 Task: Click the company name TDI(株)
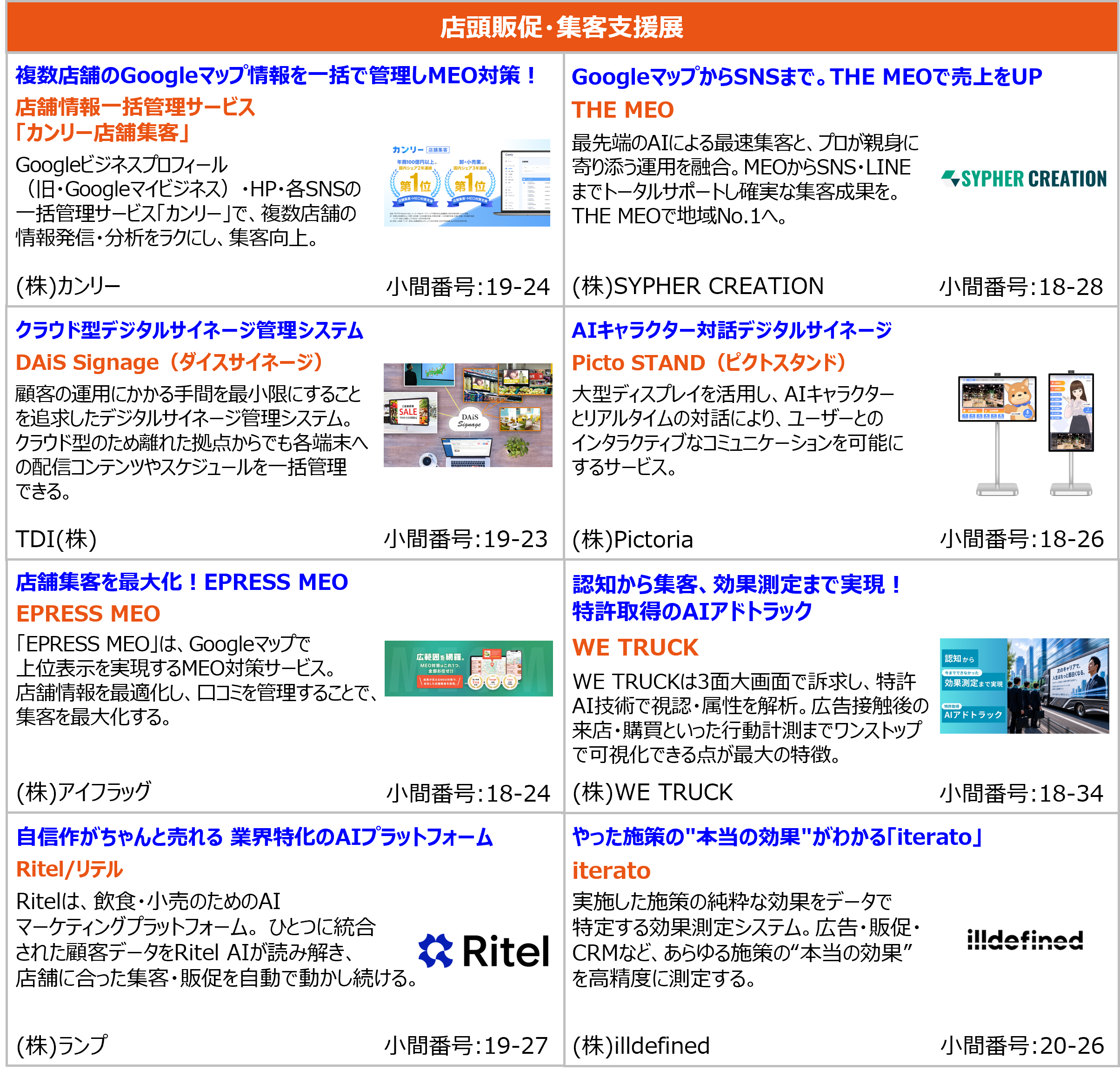[56, 539]
